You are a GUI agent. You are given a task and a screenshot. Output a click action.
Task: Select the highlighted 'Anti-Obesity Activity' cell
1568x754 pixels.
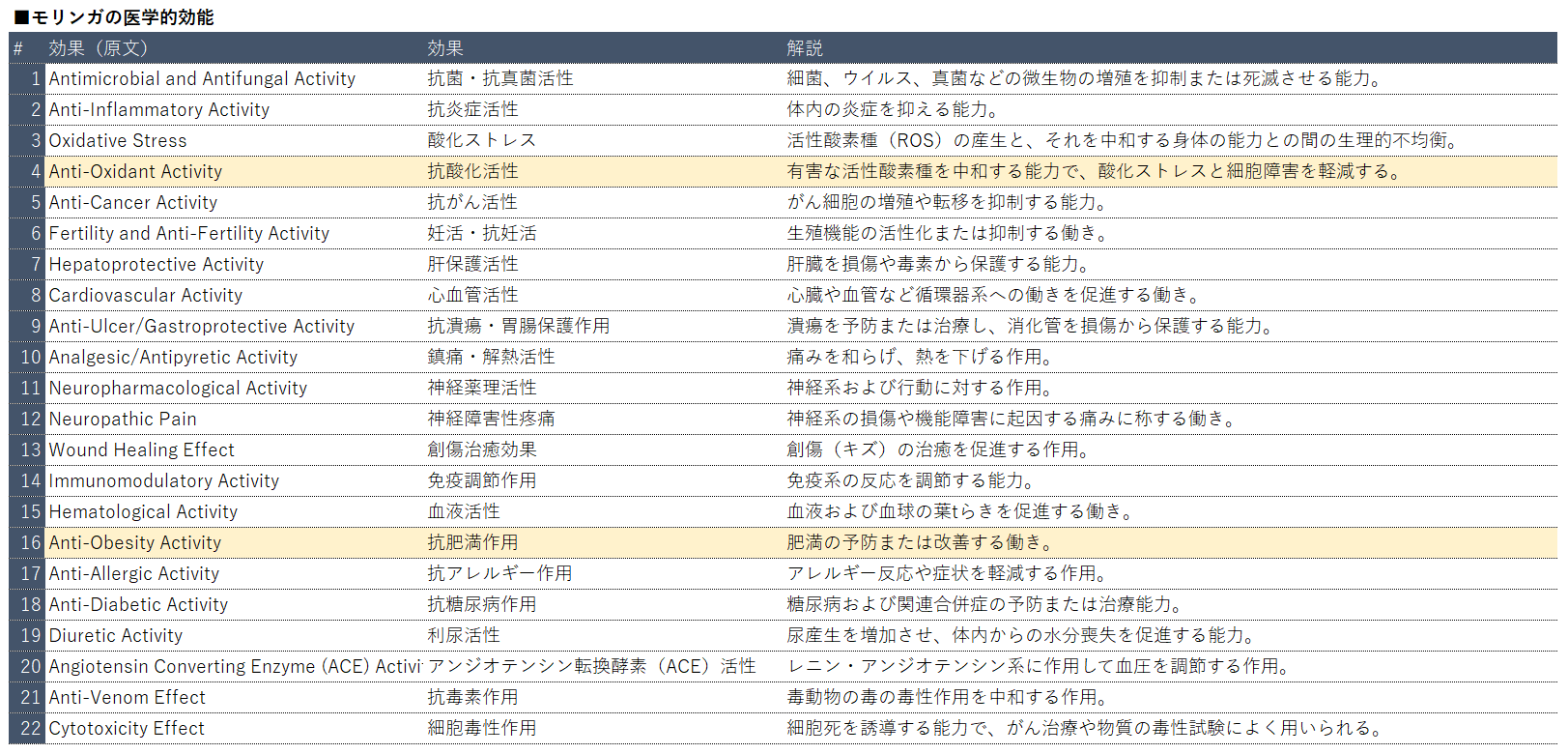[x=235, y=543]
